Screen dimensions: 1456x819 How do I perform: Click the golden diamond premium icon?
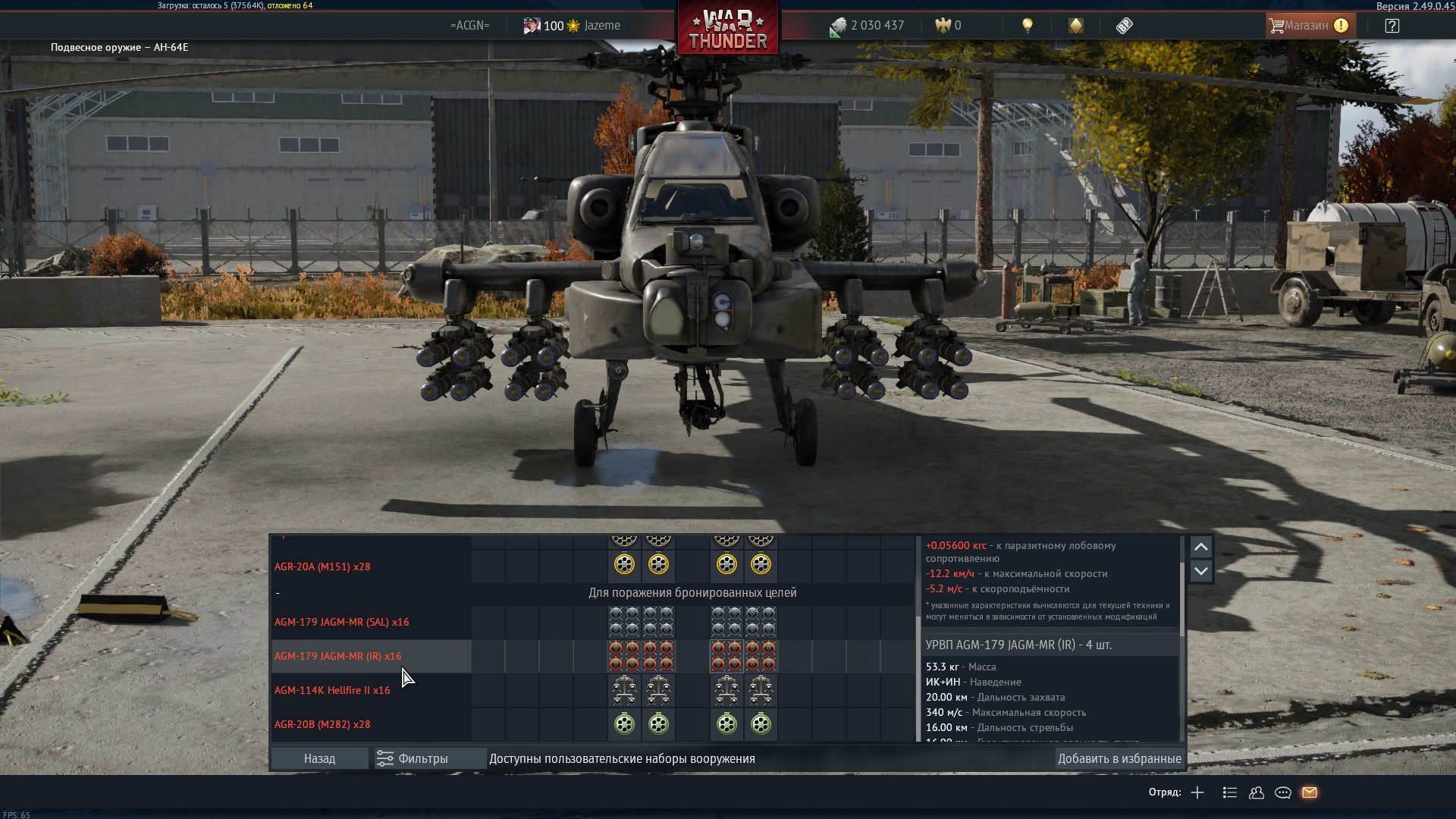1075,25
